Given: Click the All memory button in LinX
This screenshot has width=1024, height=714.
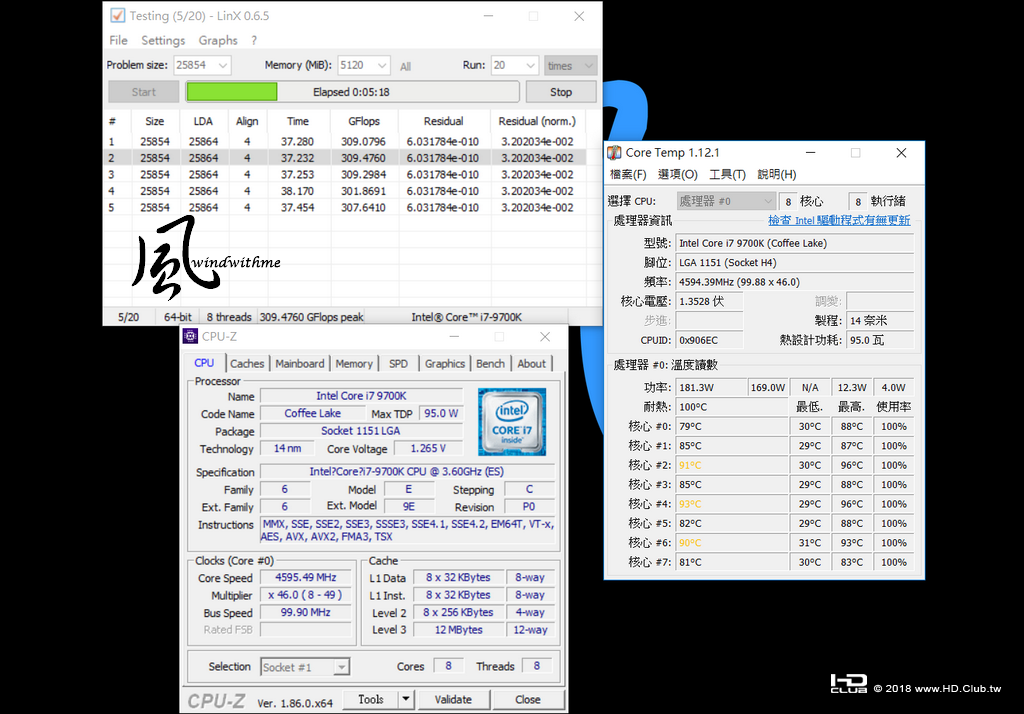Looking at the screenshot, I should (x=406, y=66).
